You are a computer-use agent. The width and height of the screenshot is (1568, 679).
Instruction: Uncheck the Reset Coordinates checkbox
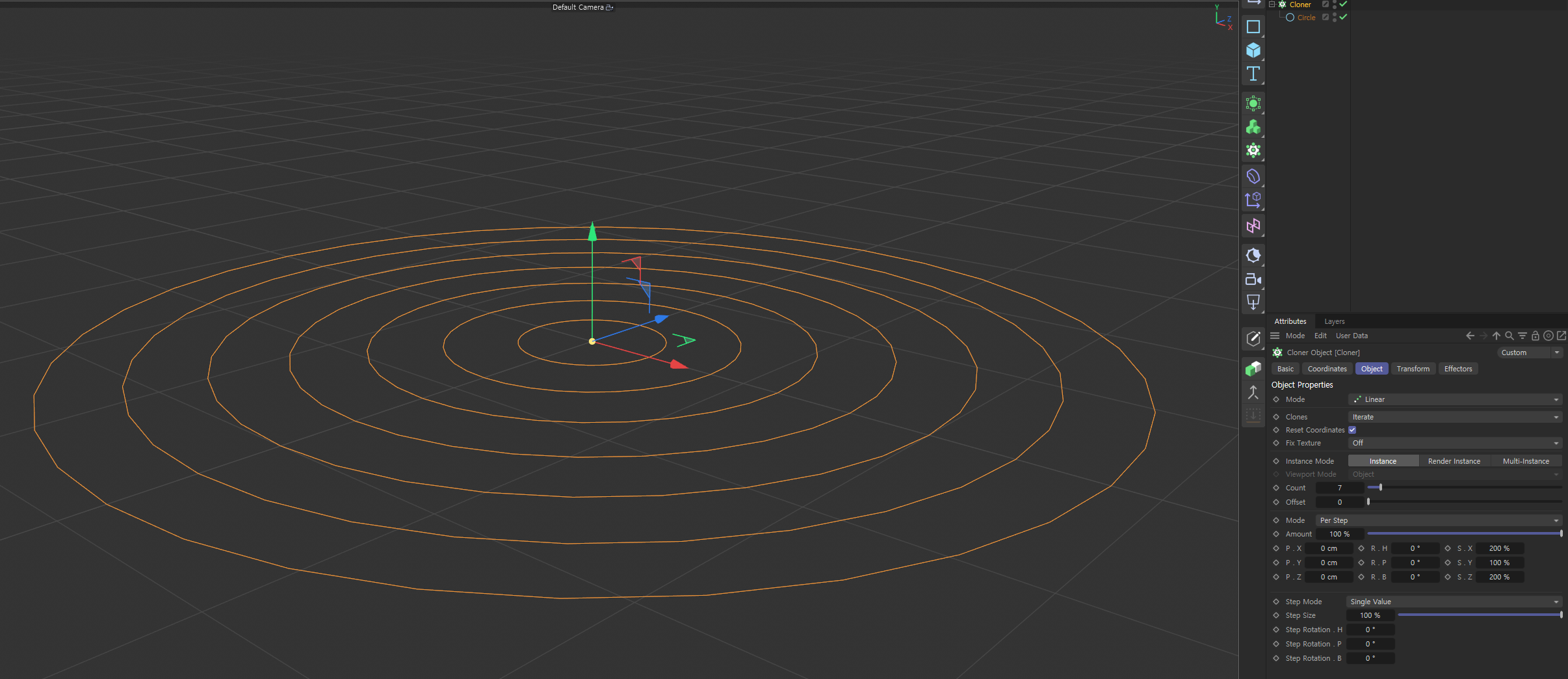tap(1352, 430)
